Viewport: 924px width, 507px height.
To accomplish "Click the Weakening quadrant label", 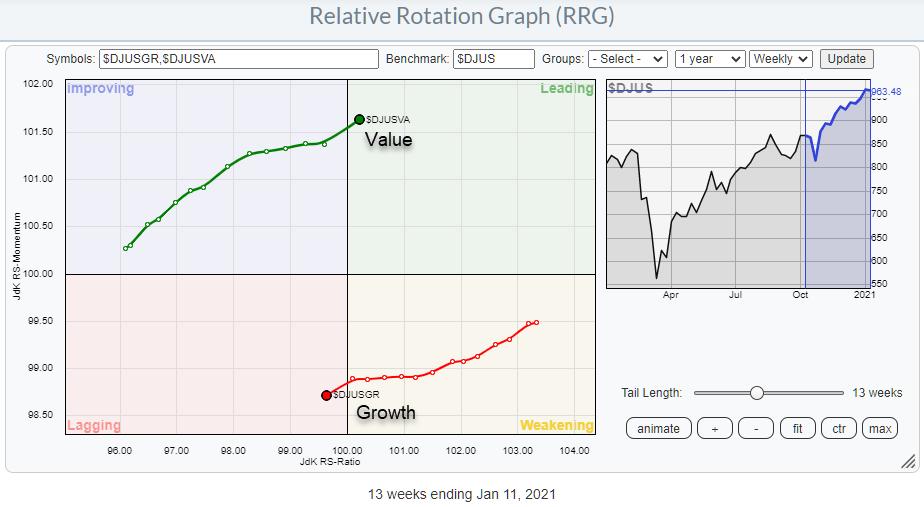I will [556, 425].
